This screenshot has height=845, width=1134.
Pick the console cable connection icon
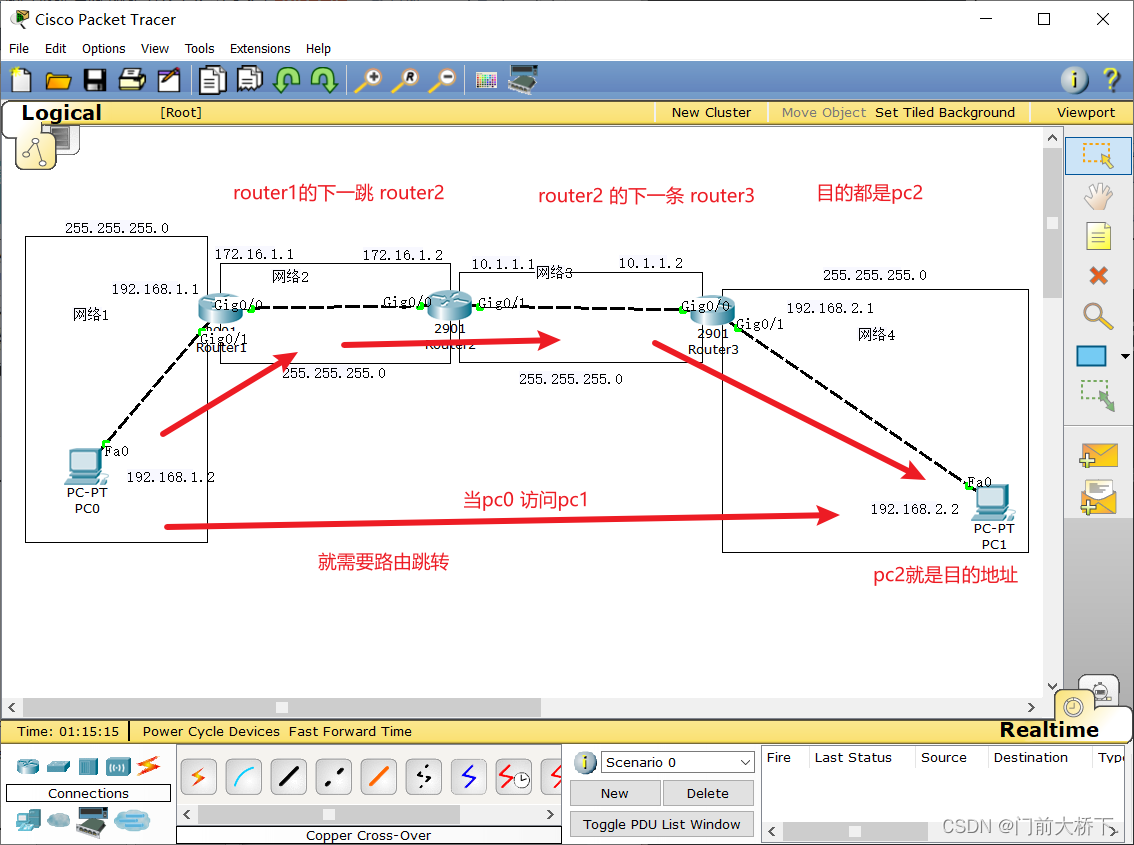click(244, 777)
